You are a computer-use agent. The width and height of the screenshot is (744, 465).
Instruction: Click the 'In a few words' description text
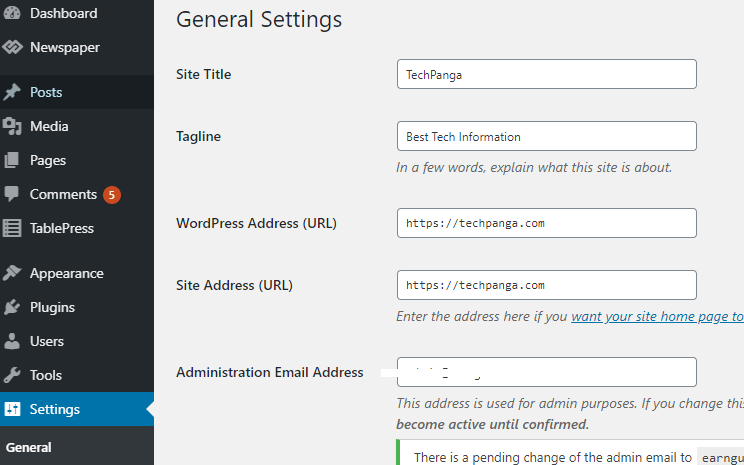pyautogui.click(x=534, y=167)
